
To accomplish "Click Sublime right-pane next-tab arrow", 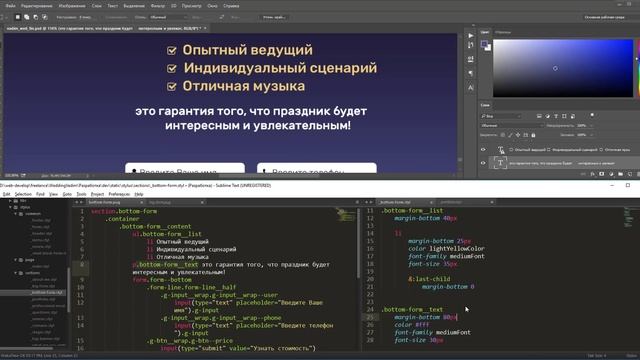I will coord(371,202).
